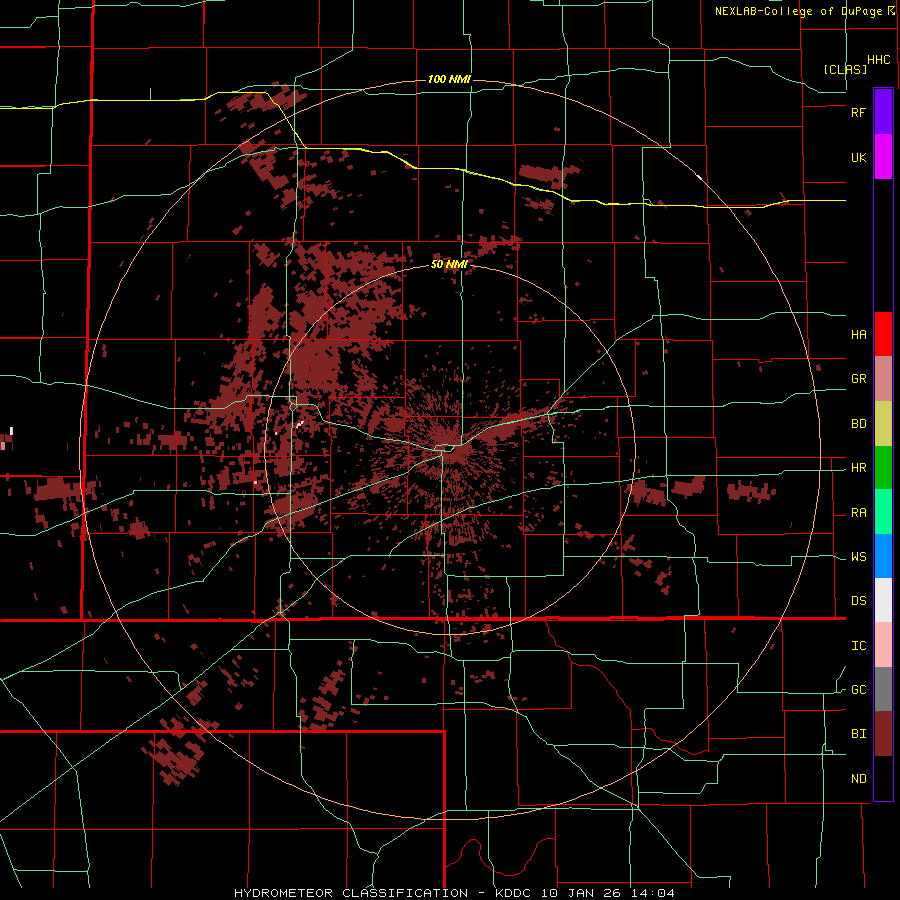This screenshot has width=900, height=900.
Task: Click the IC legend label
Action: click(x=858, y=646)
